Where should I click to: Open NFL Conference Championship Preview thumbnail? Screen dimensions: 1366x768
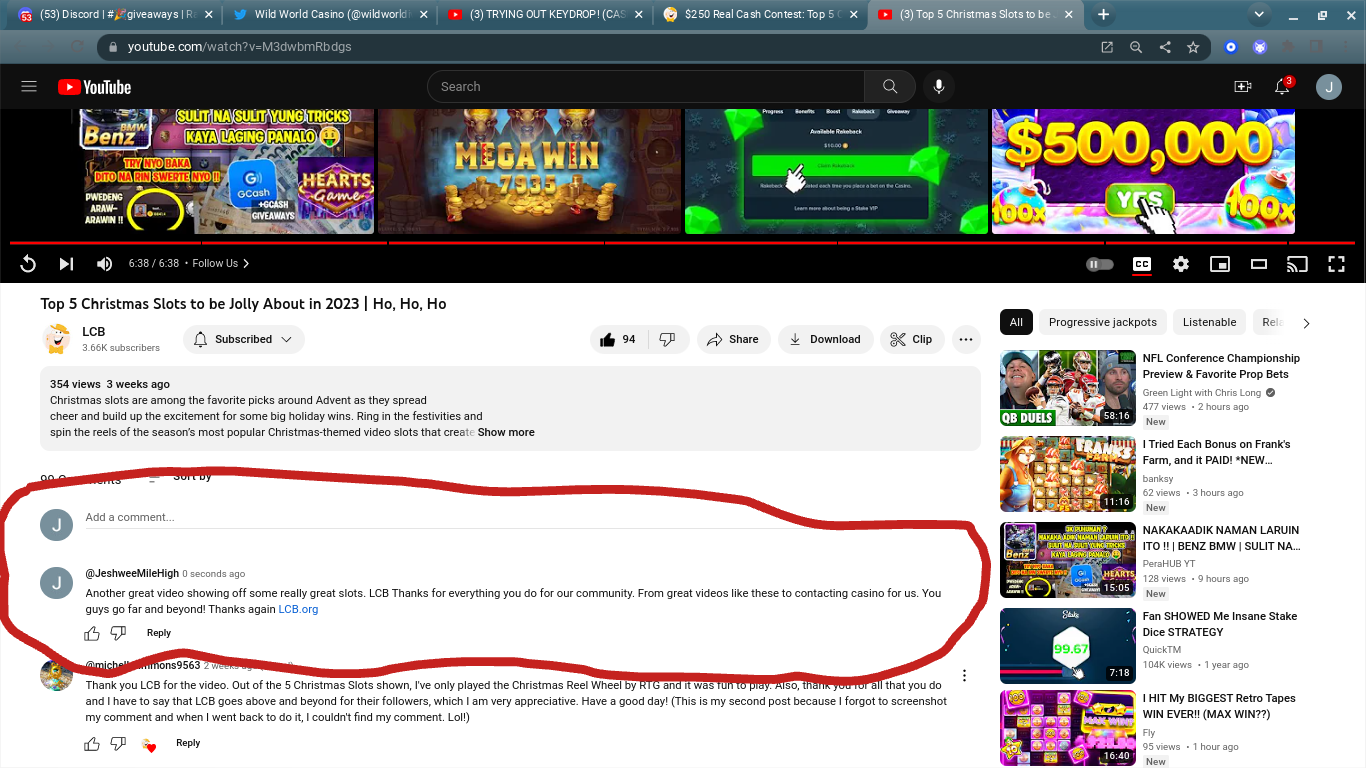coord(1068,388)
